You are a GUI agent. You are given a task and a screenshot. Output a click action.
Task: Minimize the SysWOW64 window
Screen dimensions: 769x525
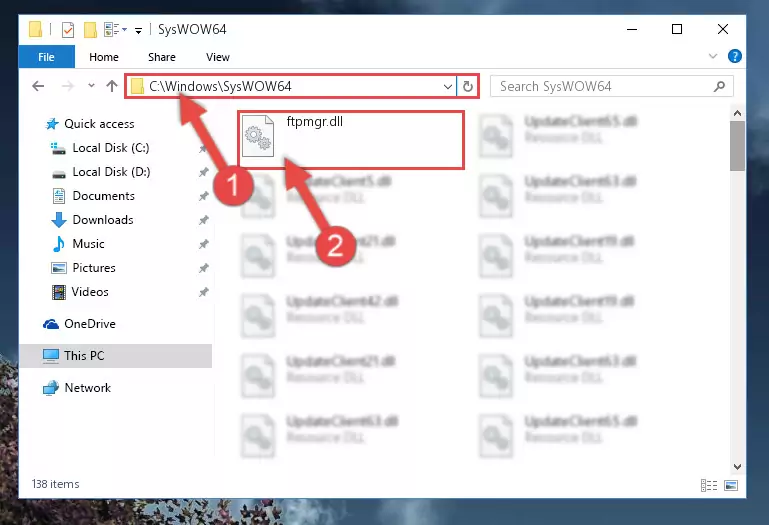click(632, 29)
